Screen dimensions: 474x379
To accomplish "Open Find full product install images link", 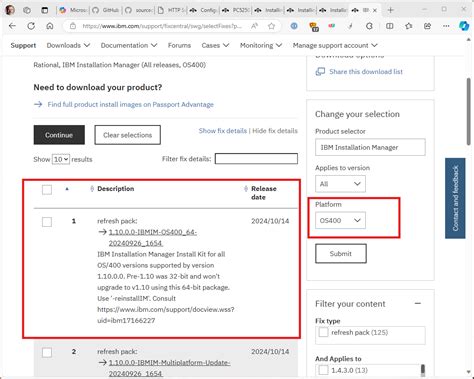I will (130, 104).
